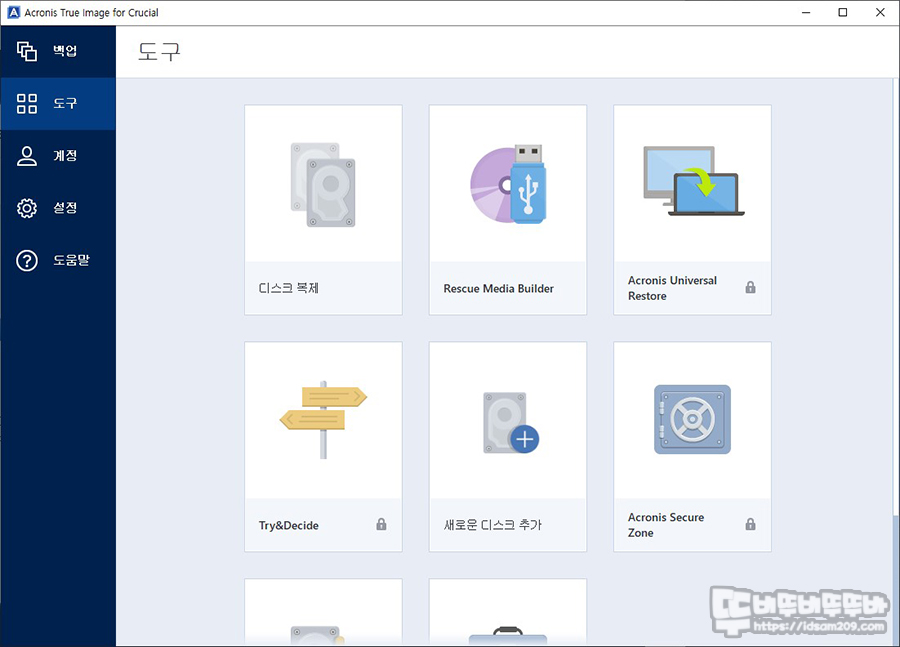Open the 설정 gear icon
The image size is (900, 647).
tap(26, 208)
